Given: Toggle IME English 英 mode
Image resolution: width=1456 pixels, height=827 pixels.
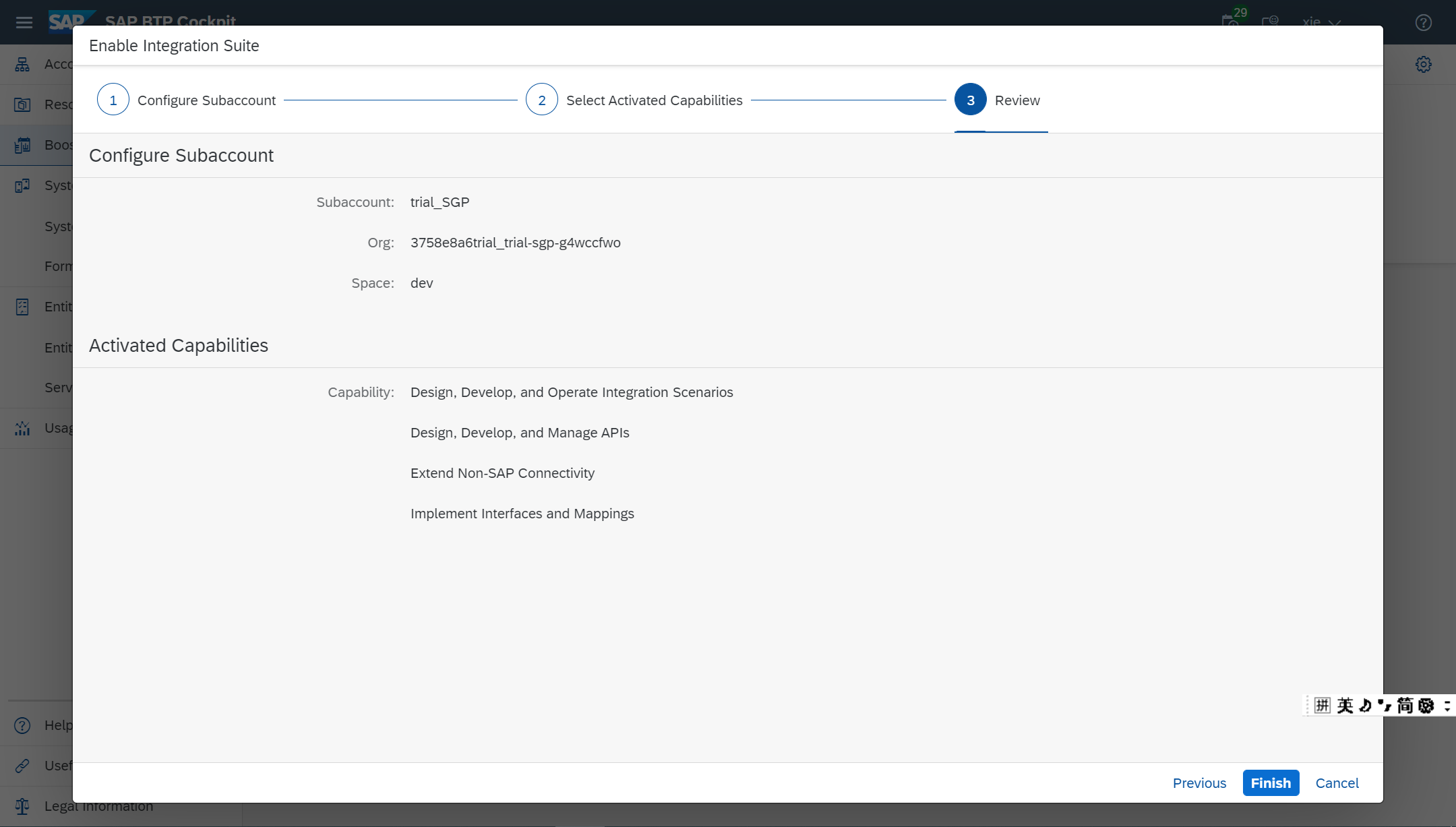Looking at the screenshot, I should pos(1345,706).
